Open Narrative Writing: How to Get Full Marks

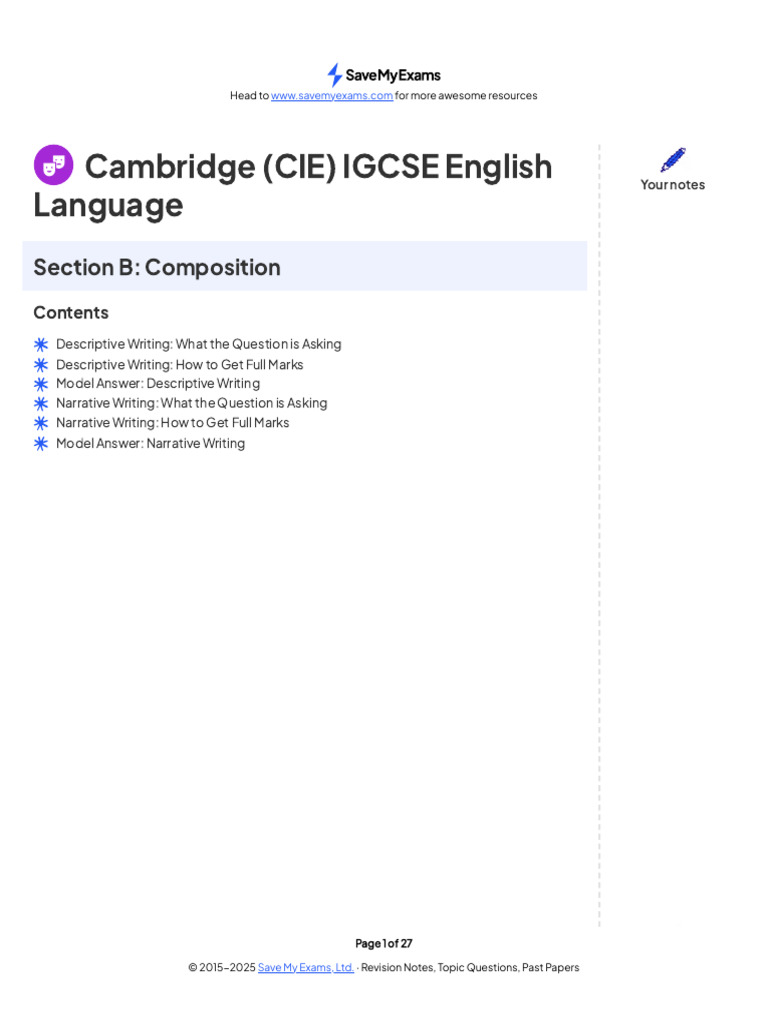click(172, 422)
